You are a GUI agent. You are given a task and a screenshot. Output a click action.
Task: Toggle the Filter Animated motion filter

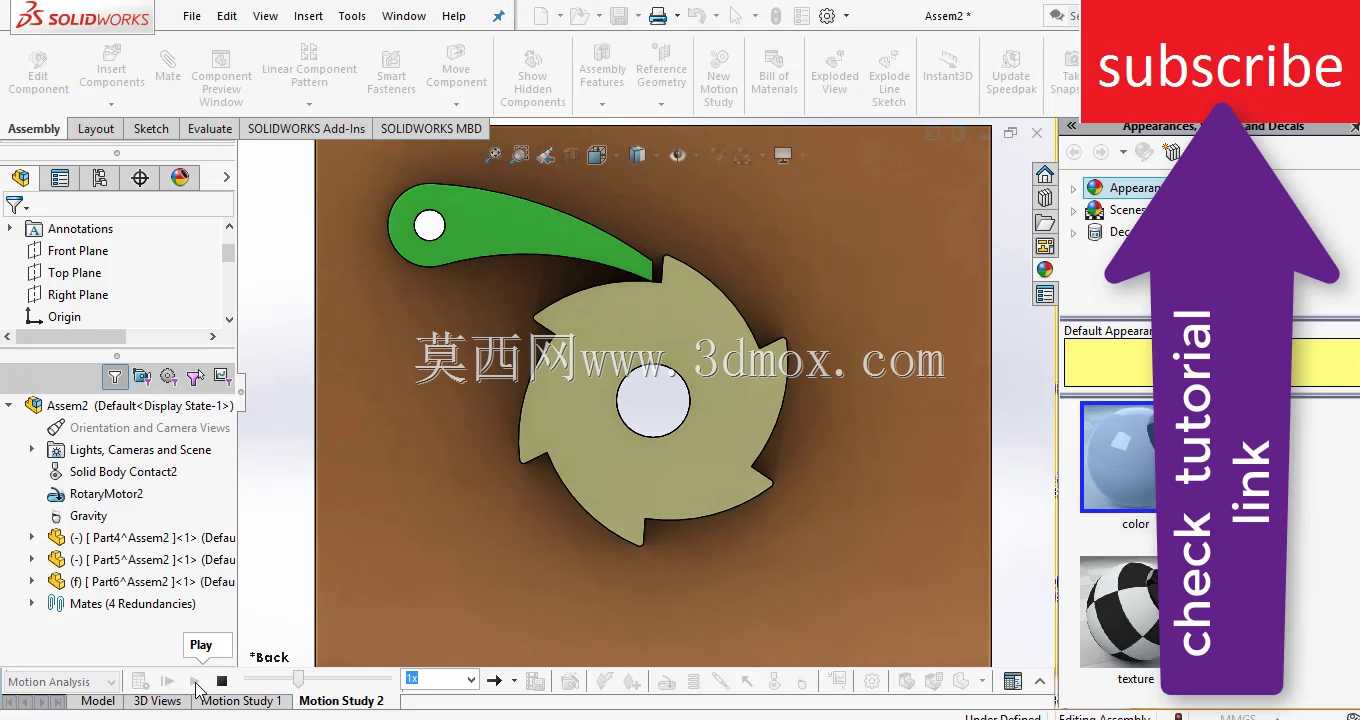click(142, 377)
